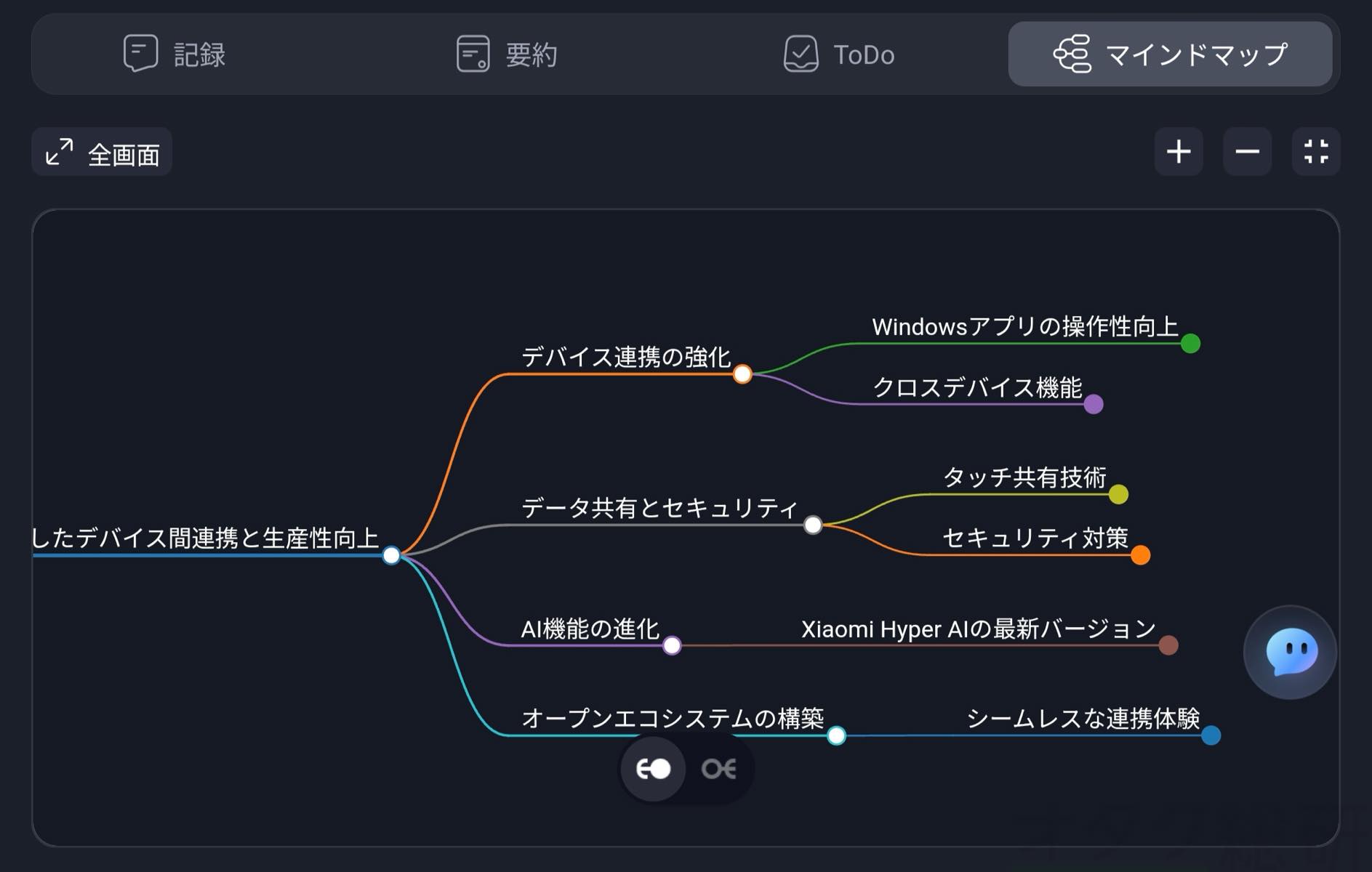Select the セキュリティ対策 node text

pyautogui.click(x=1035, y=538)
